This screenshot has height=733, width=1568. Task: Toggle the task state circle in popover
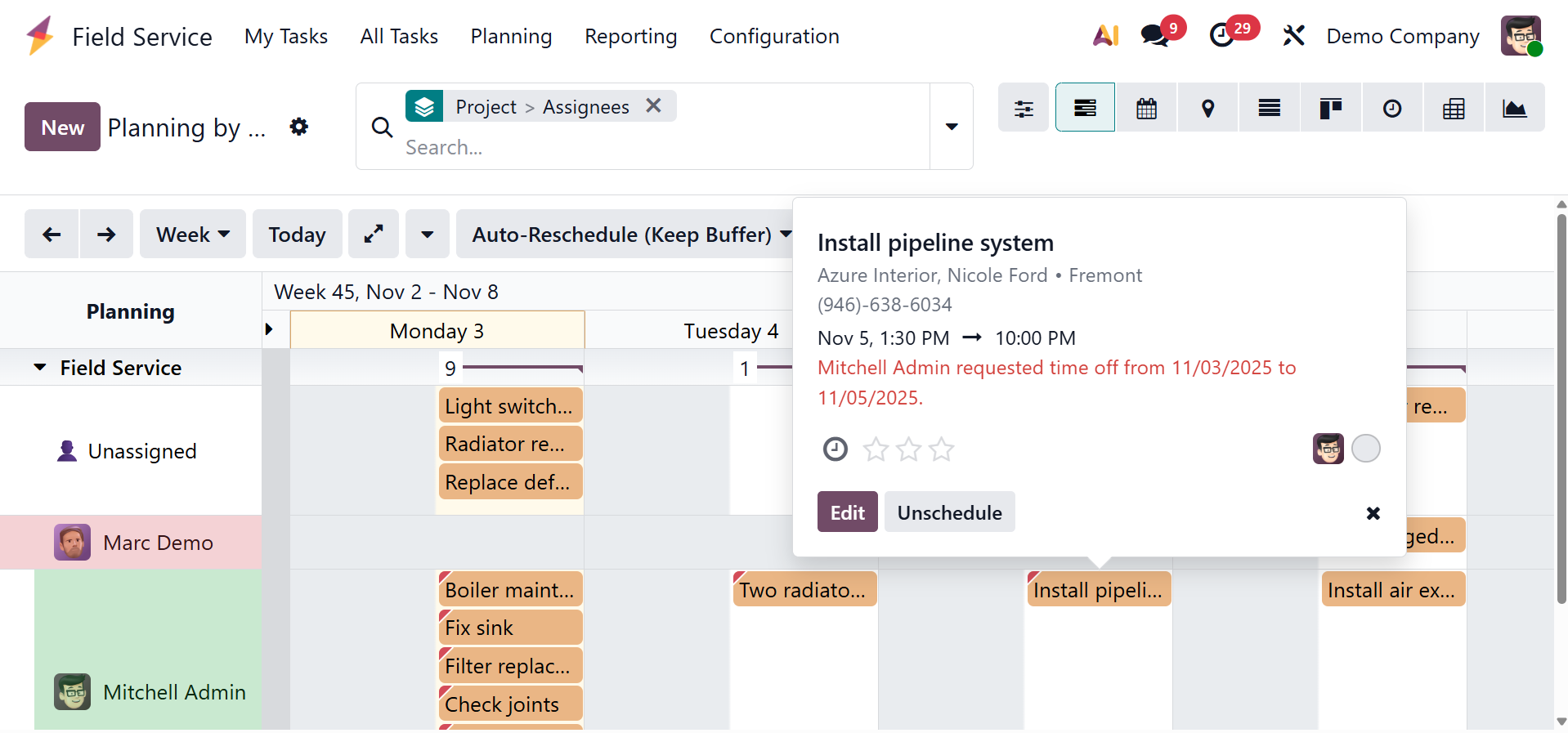(1365, 449)
